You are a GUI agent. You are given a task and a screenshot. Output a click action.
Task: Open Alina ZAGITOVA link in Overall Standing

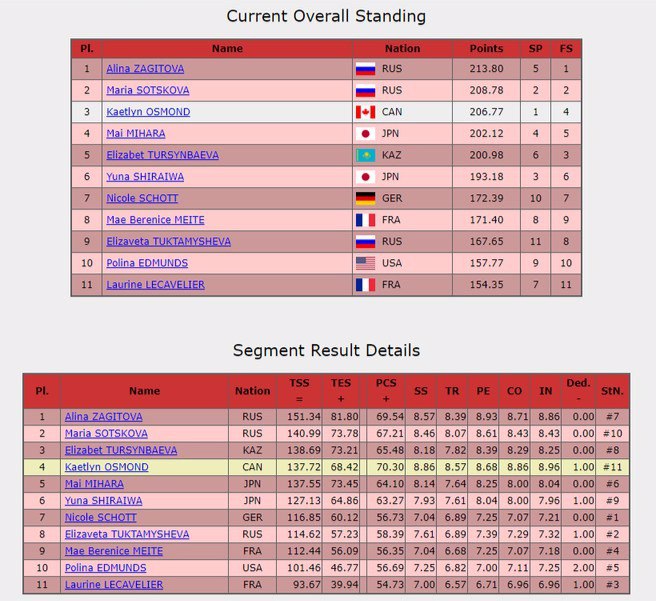(x=145, y=69)
